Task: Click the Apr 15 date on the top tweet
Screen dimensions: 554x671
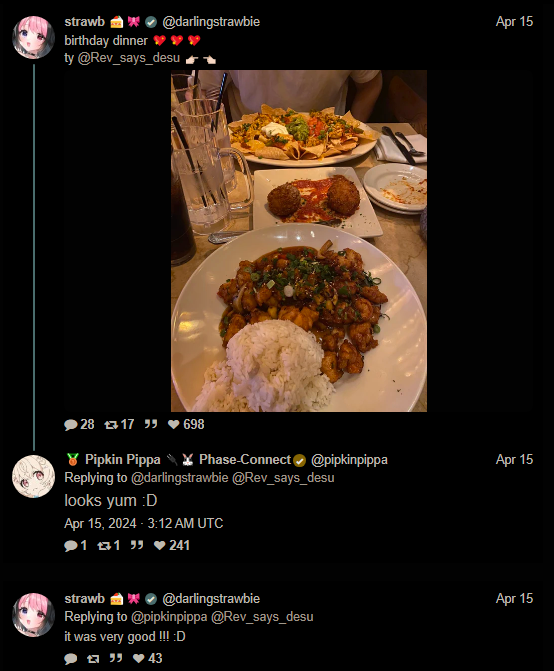Action: pos(514,22)
